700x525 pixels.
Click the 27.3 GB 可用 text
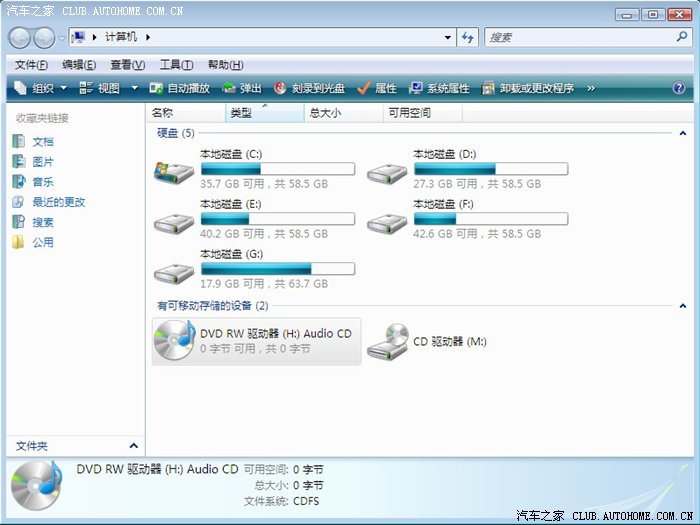(445, 184)
